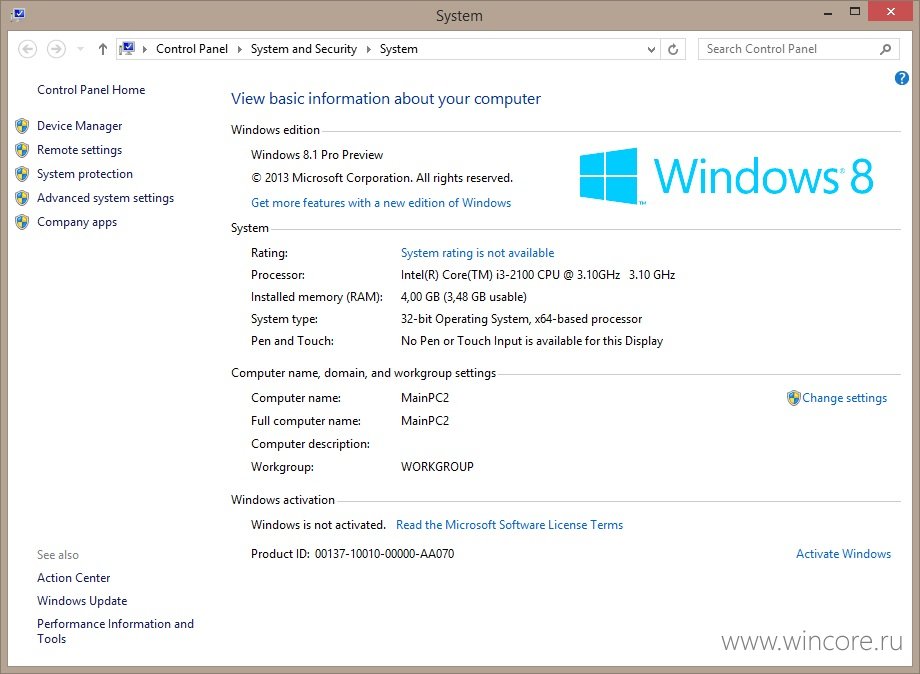Click the shield icon next to Change settings
Image resolution: width=920 pixels, height=674 pixels.
point(793,398)
